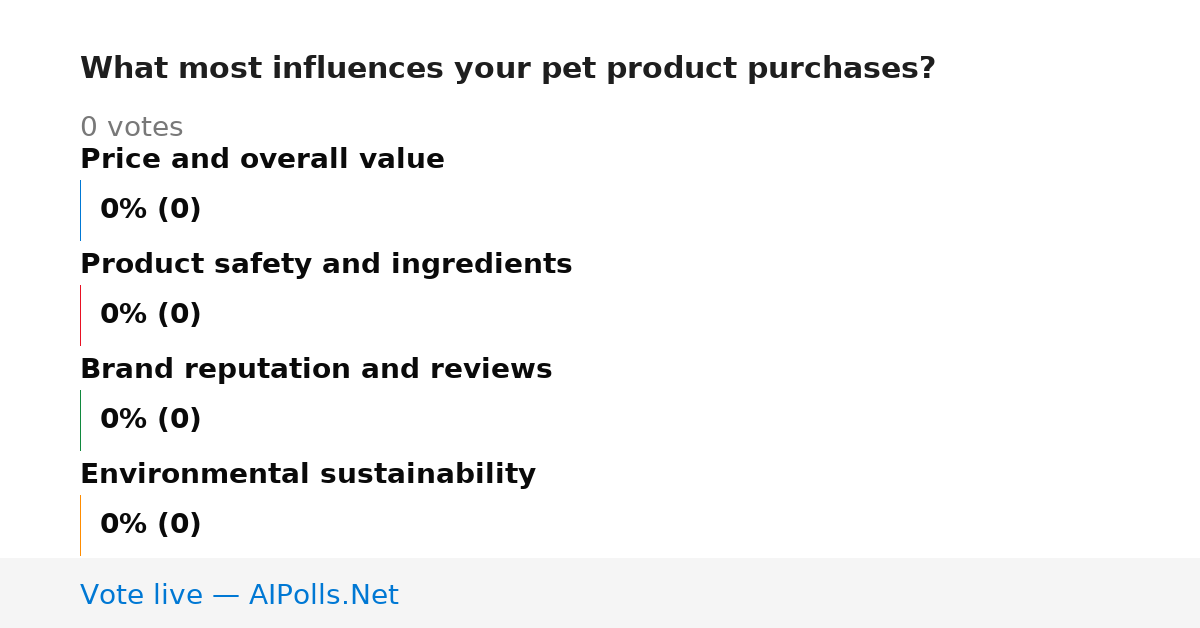The height and width of the screenshot is (628, 1200).
Task: Click the word AIPolls.Net in footer
Action: click(323, 595)
